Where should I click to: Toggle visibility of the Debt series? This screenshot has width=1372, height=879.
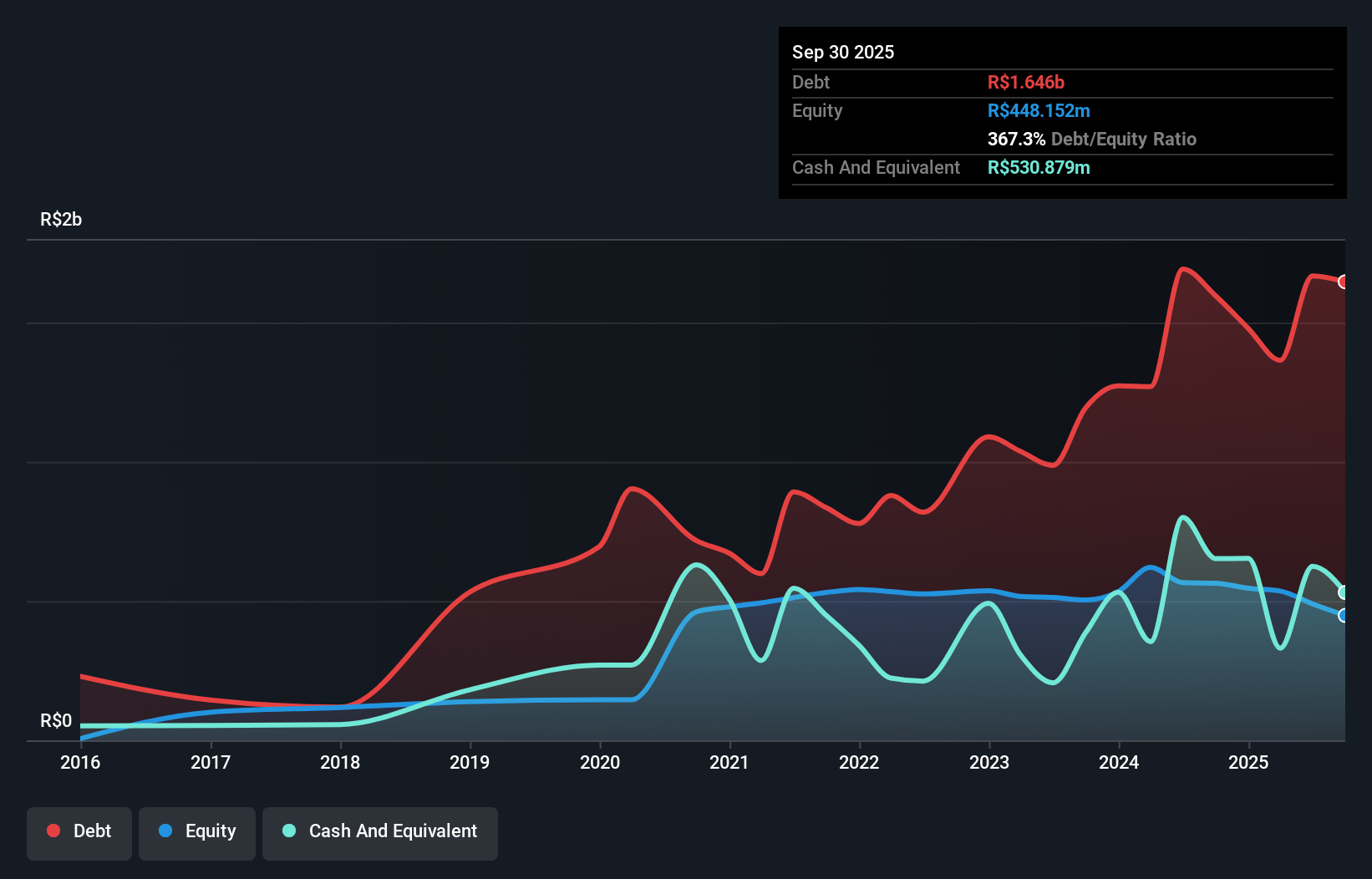(x=79, y=831)
